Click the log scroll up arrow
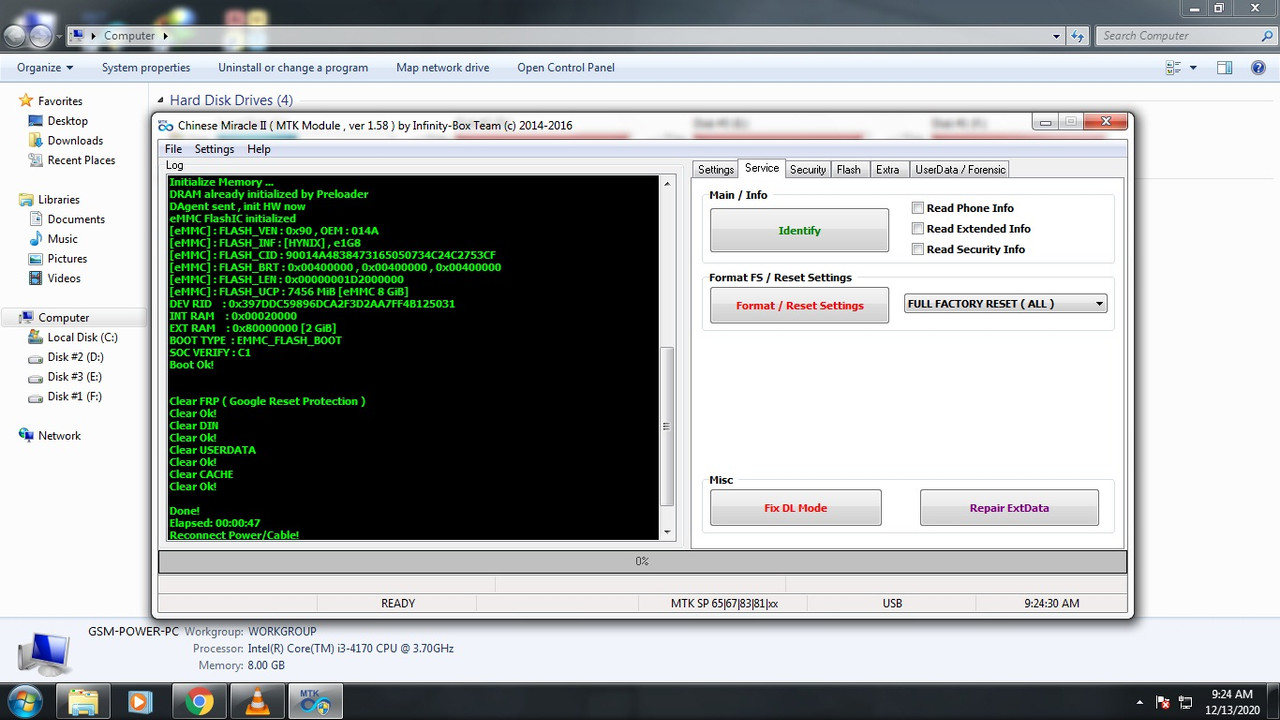 667,183
